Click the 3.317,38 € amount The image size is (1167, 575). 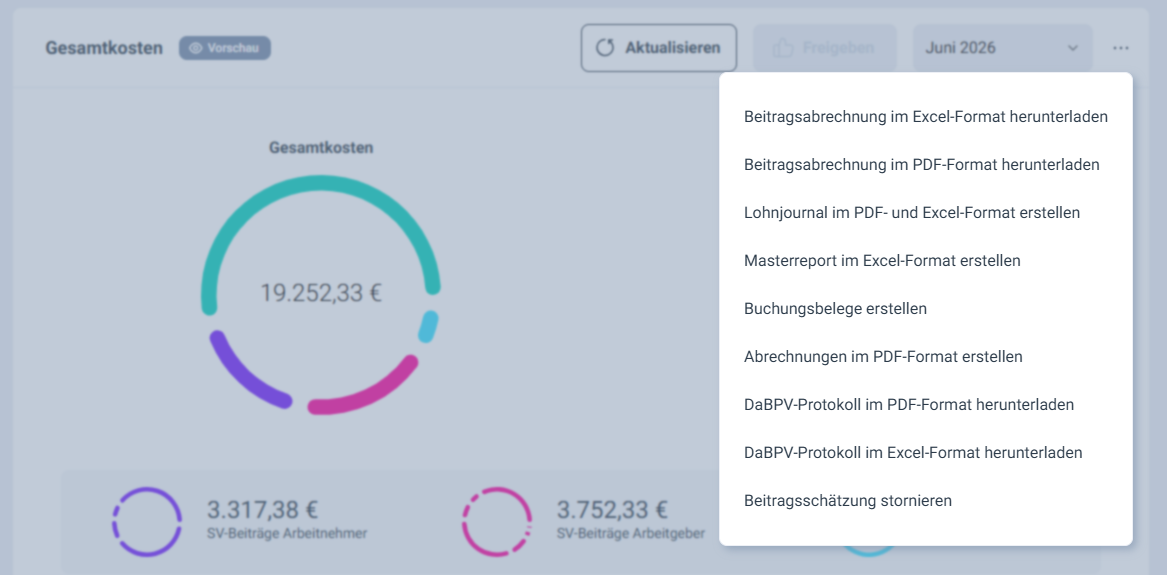pos(262,510)
